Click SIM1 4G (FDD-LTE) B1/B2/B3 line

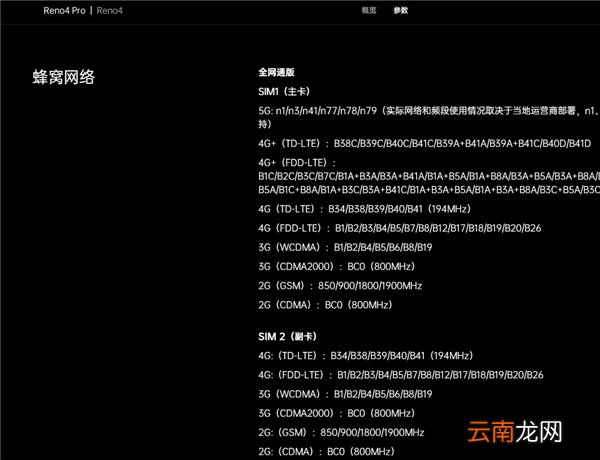click(399, 228)
